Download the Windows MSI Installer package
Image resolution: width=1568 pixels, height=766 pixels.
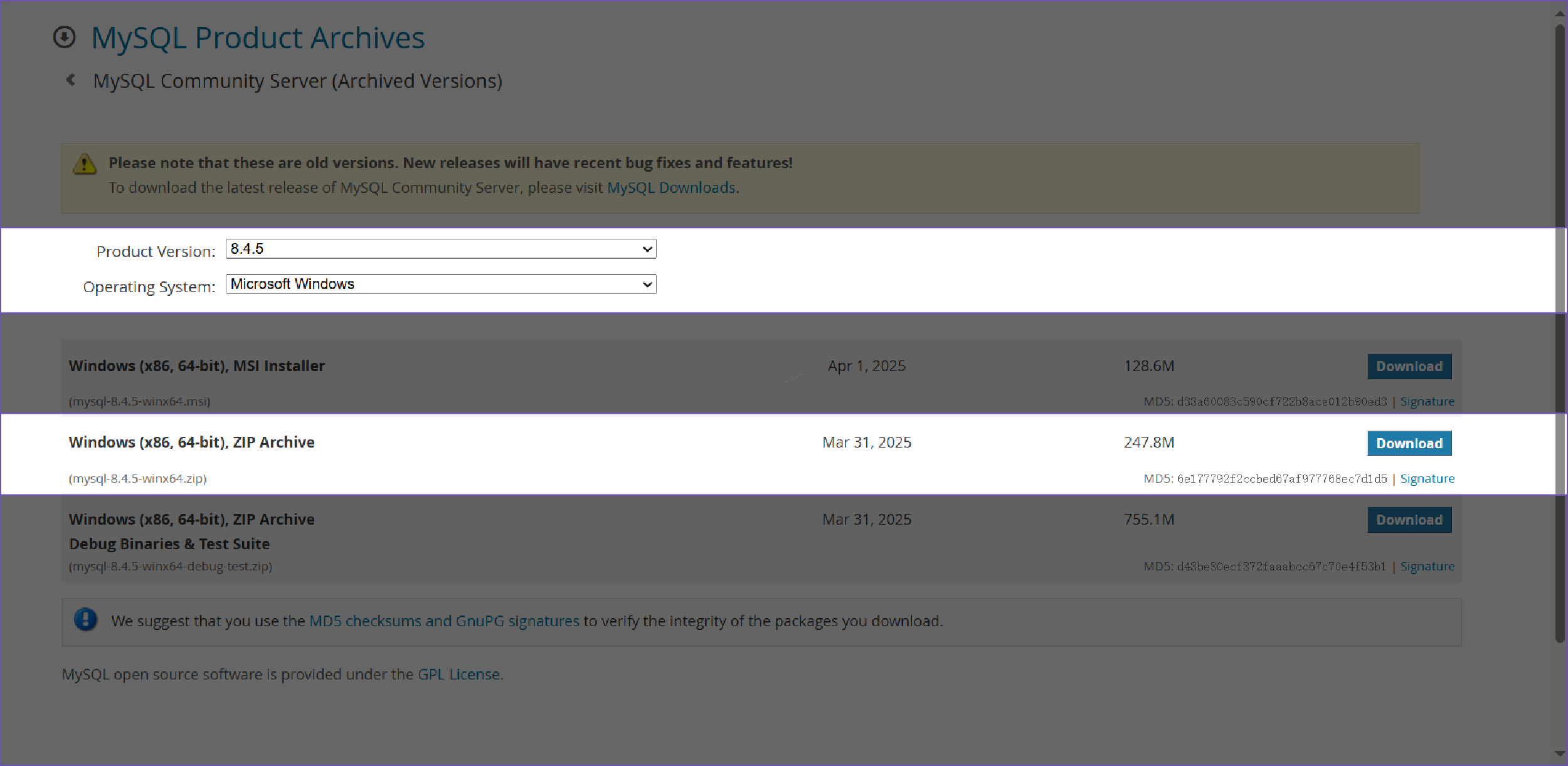click(1409, 366)
